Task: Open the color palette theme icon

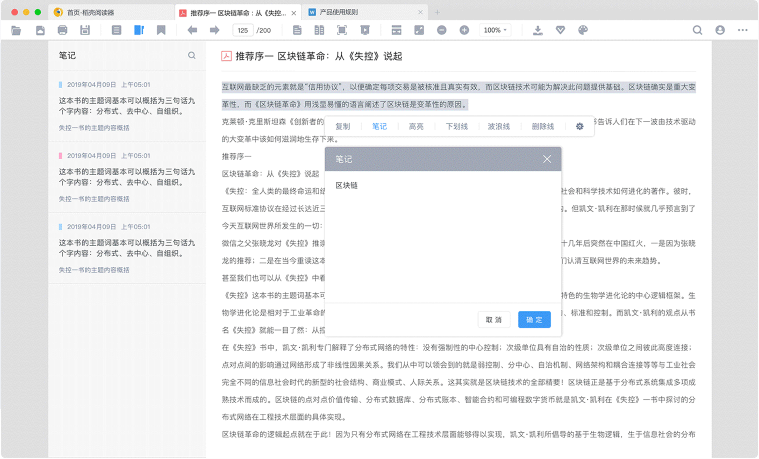Action: [584, 30]
